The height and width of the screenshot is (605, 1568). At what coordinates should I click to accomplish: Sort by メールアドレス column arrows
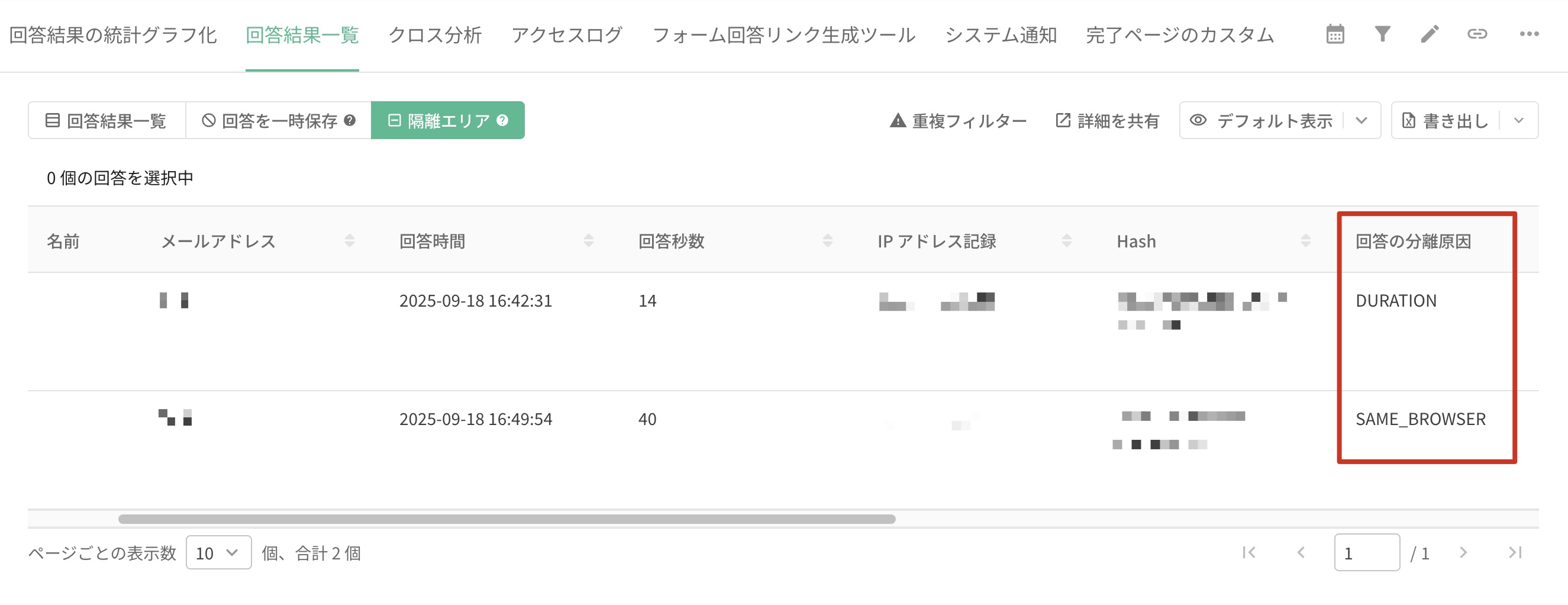[x=349, y=241]
